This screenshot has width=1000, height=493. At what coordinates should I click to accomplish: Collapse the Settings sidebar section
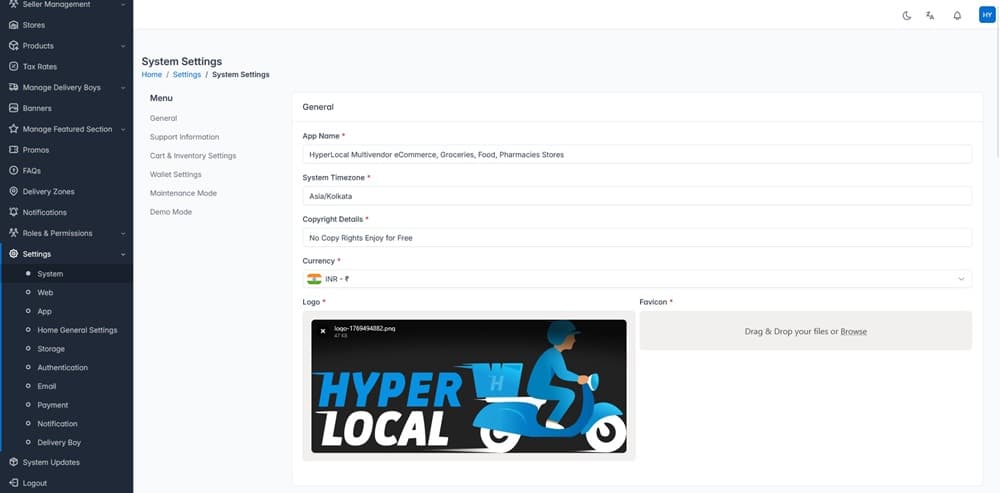pos(123,254)
